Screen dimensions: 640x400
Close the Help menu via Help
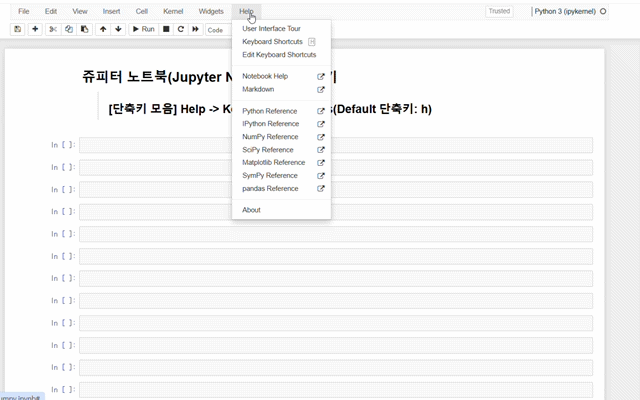pos(246,11)
